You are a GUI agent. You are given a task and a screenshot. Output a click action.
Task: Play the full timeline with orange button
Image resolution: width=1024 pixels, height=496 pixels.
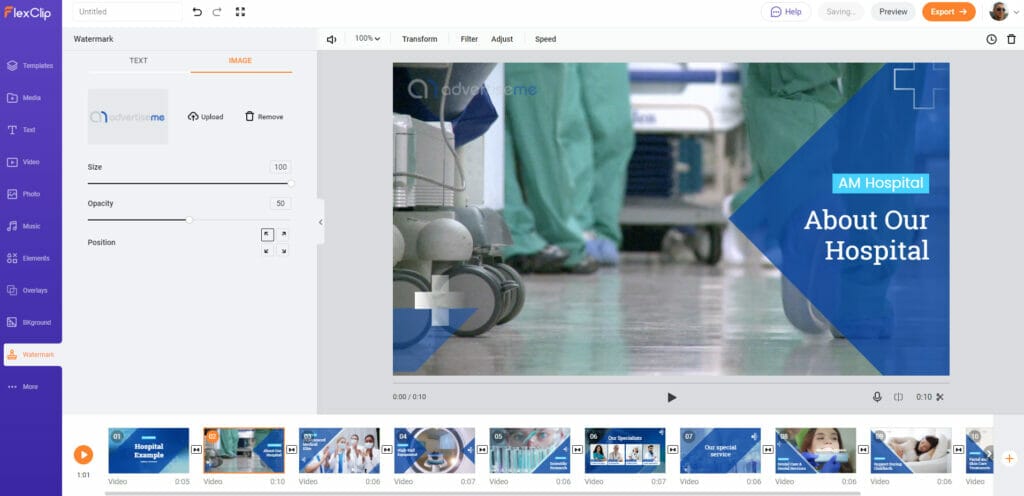point(83,455)
